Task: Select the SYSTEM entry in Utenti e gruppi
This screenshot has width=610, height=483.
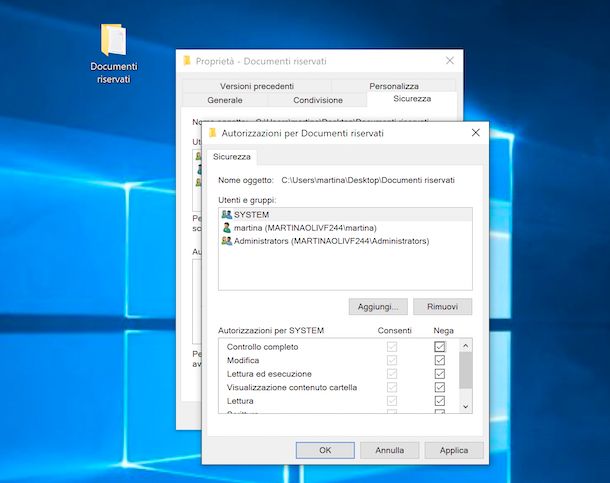Action: [x=345, y=215]
